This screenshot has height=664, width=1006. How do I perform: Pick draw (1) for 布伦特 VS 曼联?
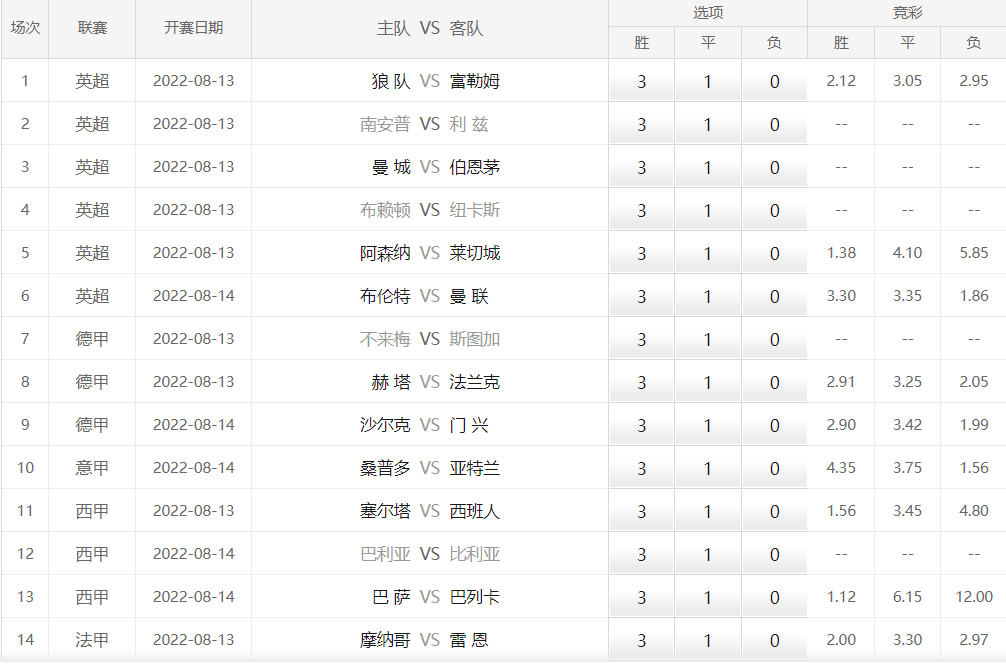click(x=708, y=296)
